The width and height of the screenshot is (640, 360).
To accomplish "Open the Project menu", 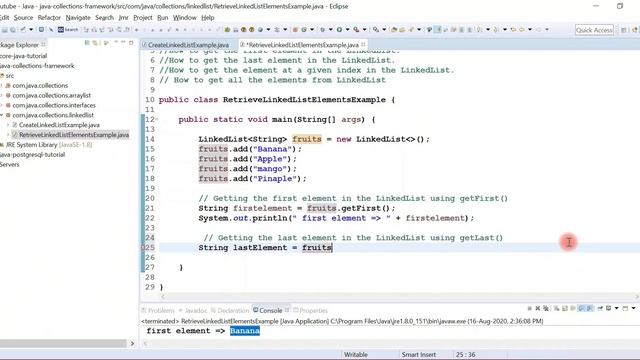I will click(x=143, y=18).
